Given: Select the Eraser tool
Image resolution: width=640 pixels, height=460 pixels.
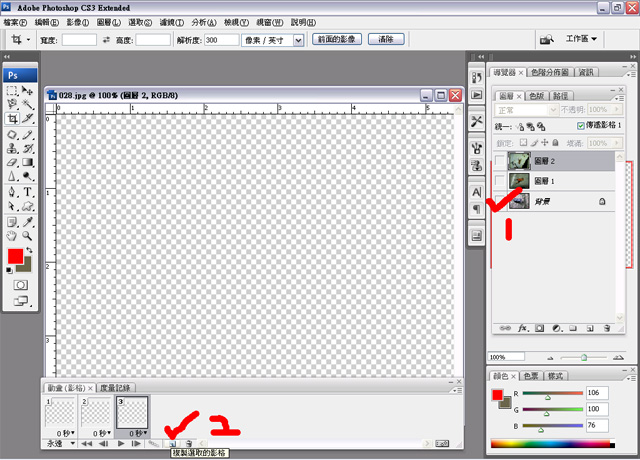Looking at the screenshot, I should [12, 162].
